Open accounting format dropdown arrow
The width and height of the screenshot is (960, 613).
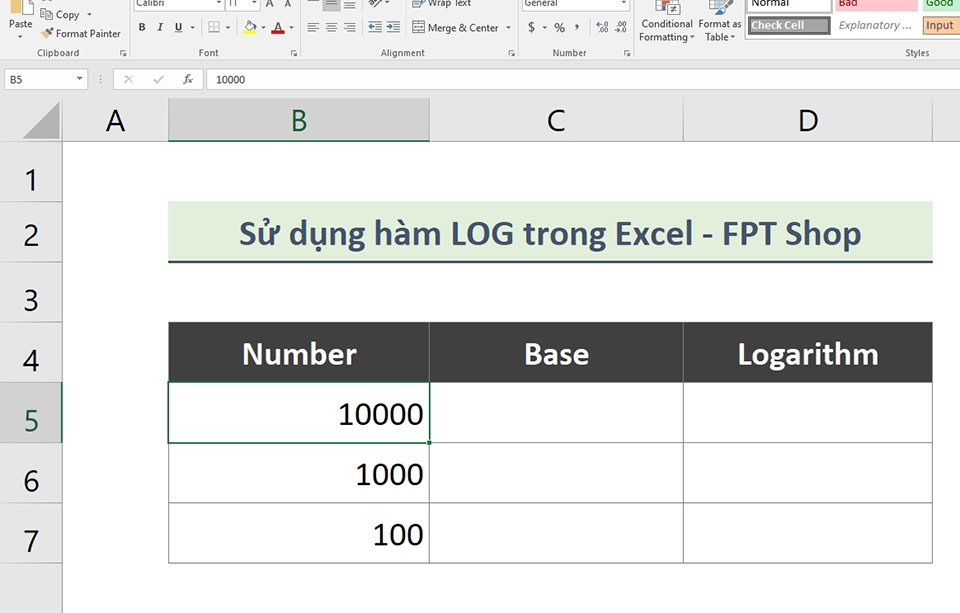point(544,28)
